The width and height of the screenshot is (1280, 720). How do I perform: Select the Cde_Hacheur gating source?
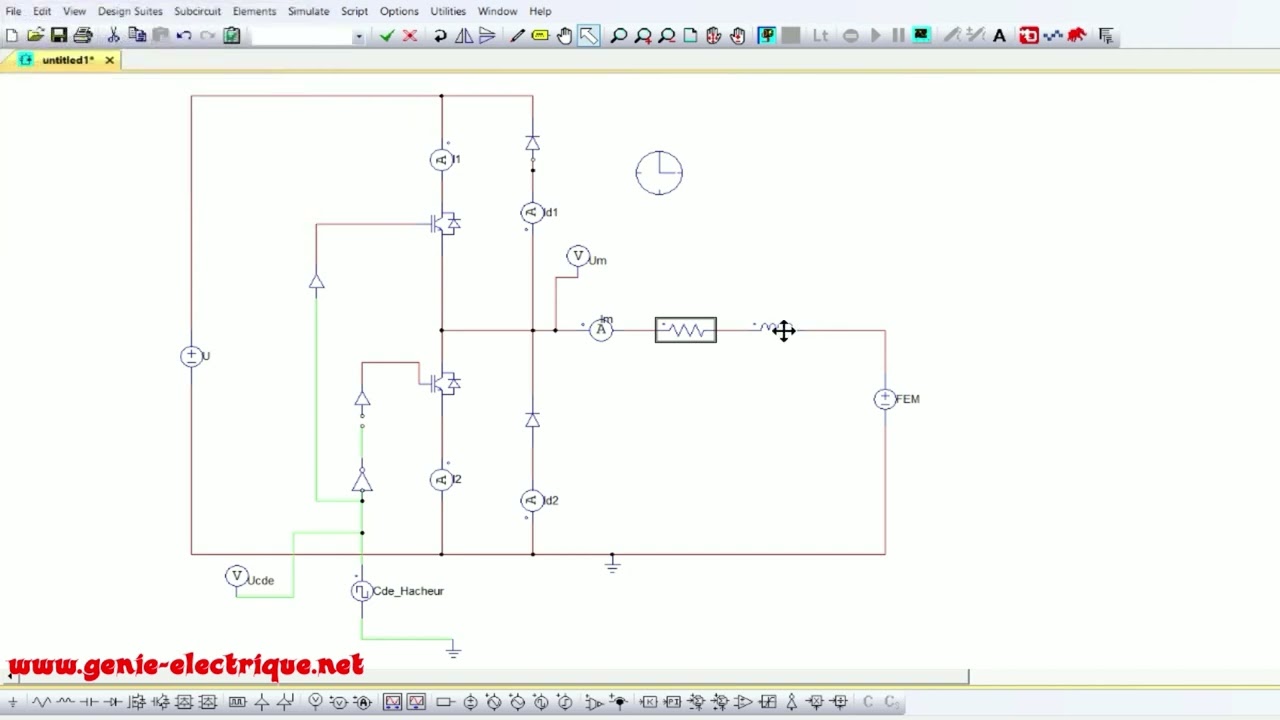(x=361, y=591)
